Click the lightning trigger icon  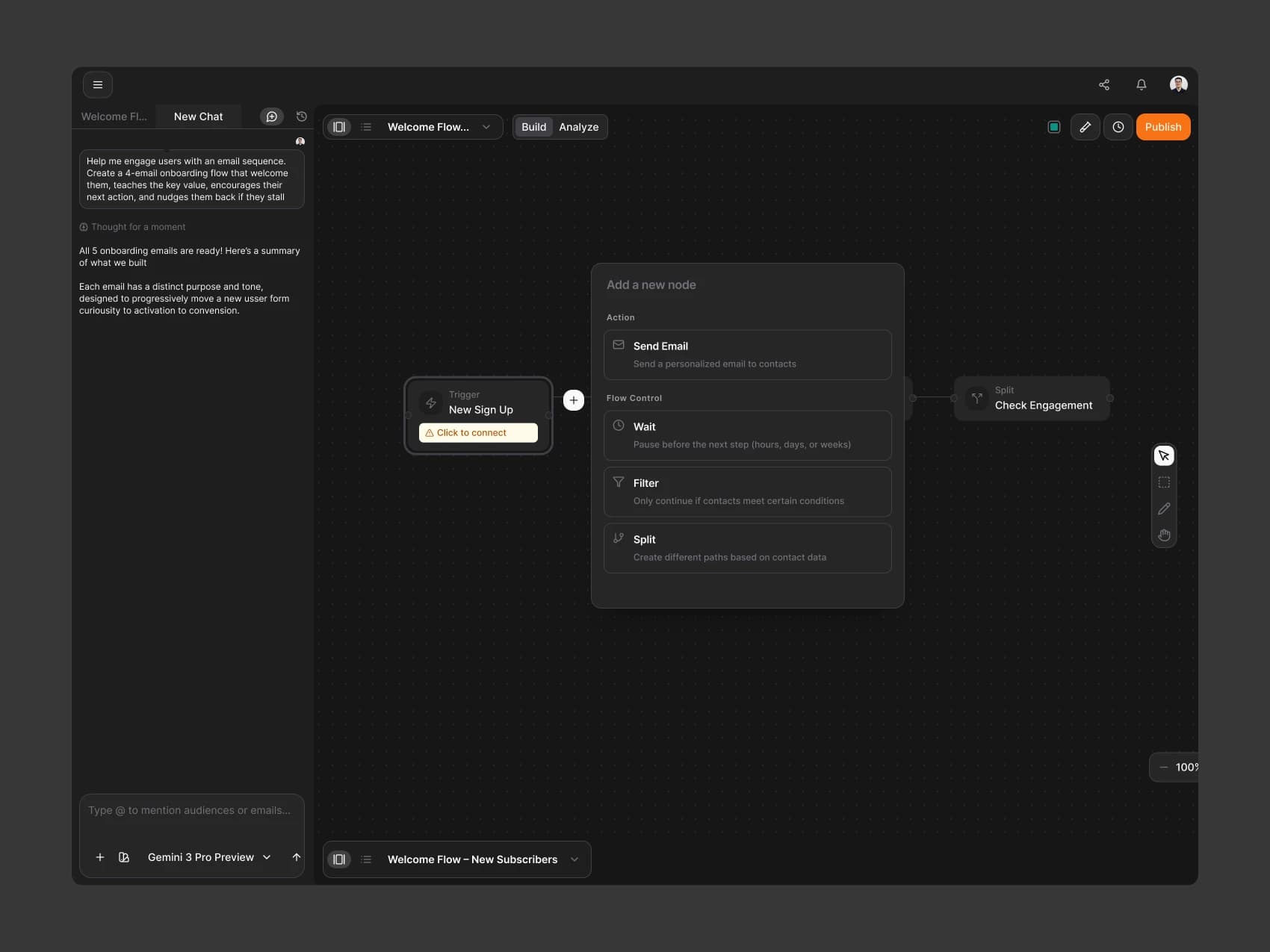coord(431,403)
